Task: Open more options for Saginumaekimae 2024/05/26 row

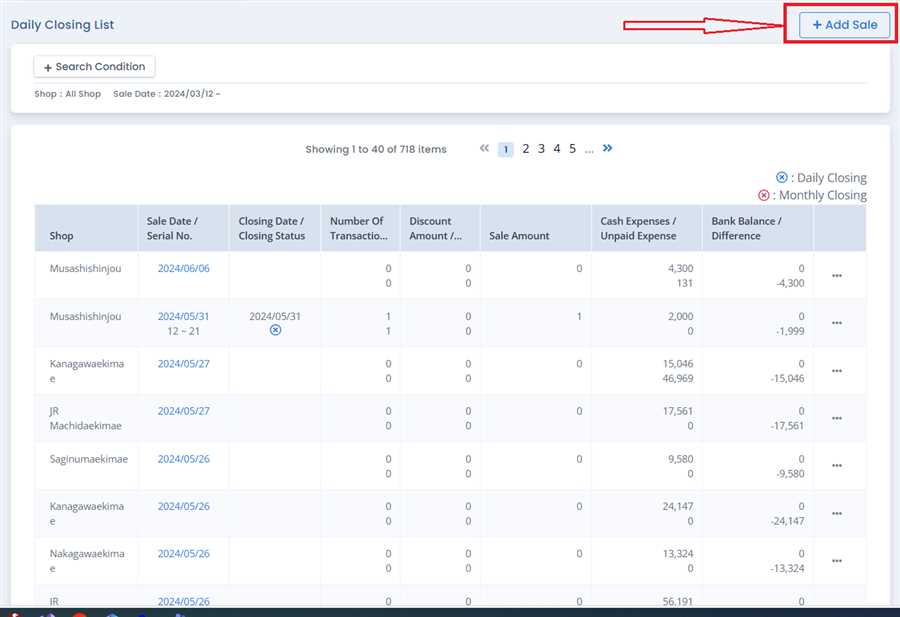Action: [x=837, y=466]
